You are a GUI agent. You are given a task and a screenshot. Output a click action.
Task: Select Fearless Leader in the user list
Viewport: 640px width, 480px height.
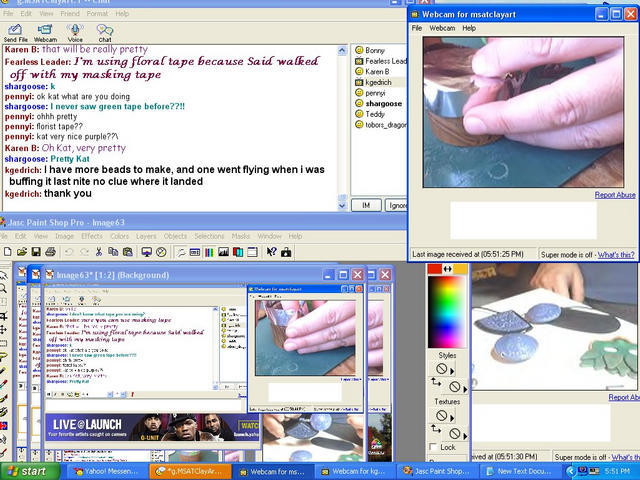click(381, 61)
